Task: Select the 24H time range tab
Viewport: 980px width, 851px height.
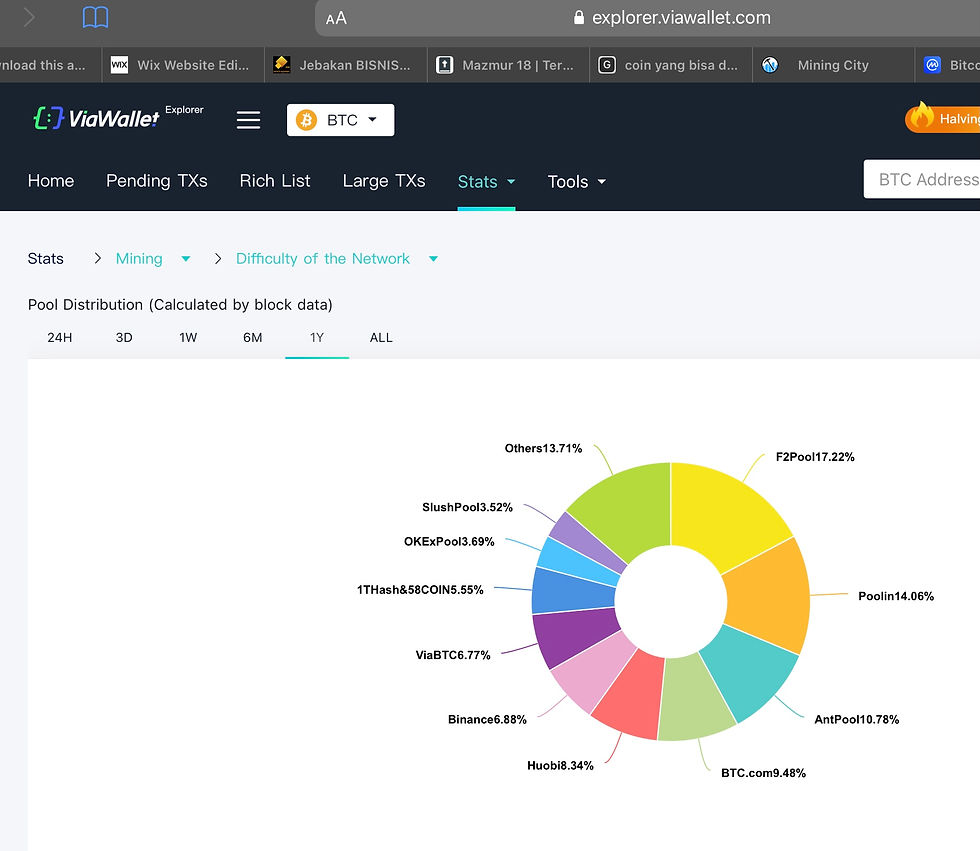Action: [x=60, y=338]
